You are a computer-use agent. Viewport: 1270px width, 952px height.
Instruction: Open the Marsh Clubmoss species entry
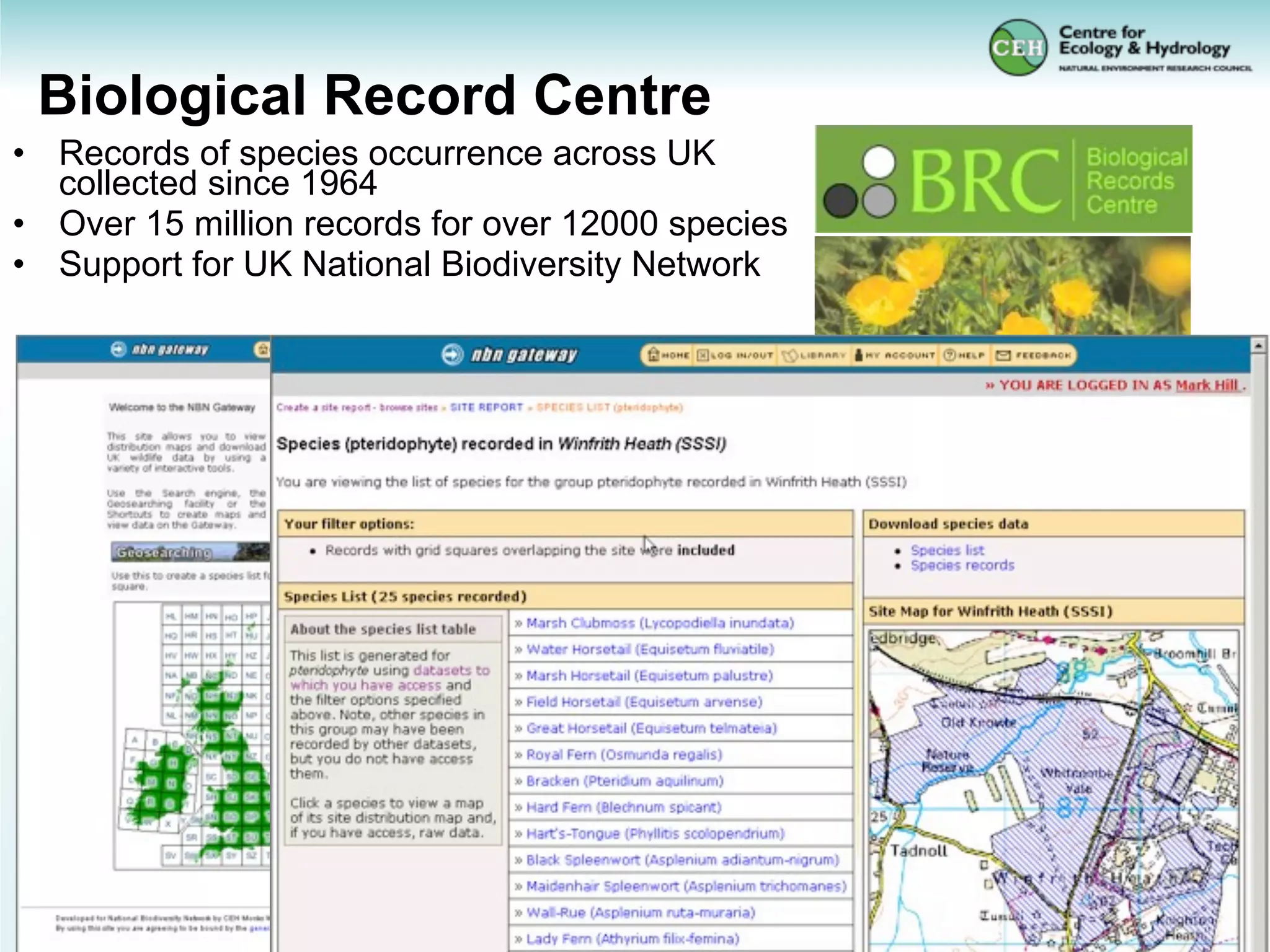point(659,623)
